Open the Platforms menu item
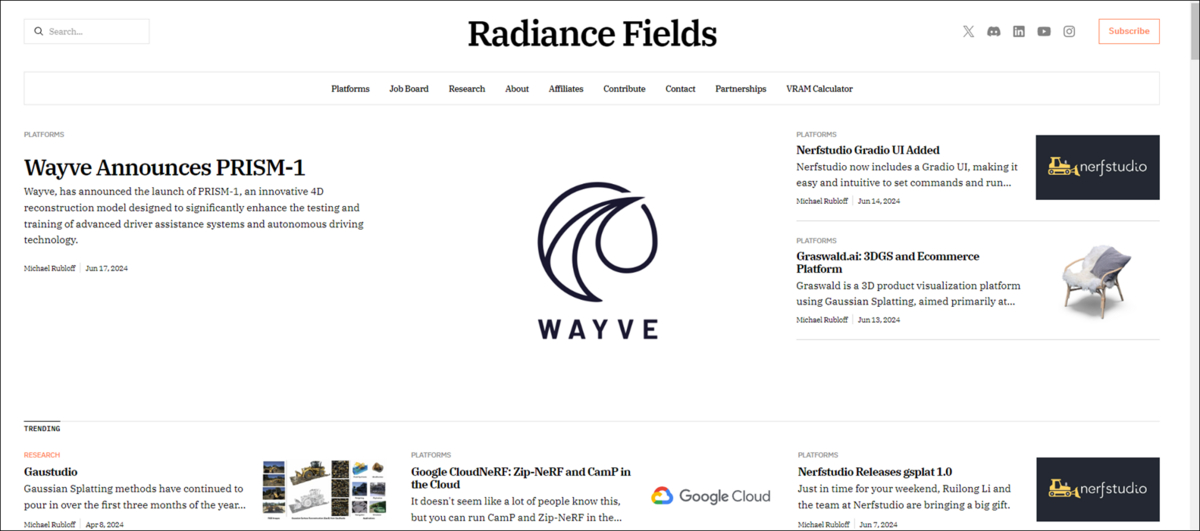This screenshot has width=1200, height=531. (x=350, y=89)
